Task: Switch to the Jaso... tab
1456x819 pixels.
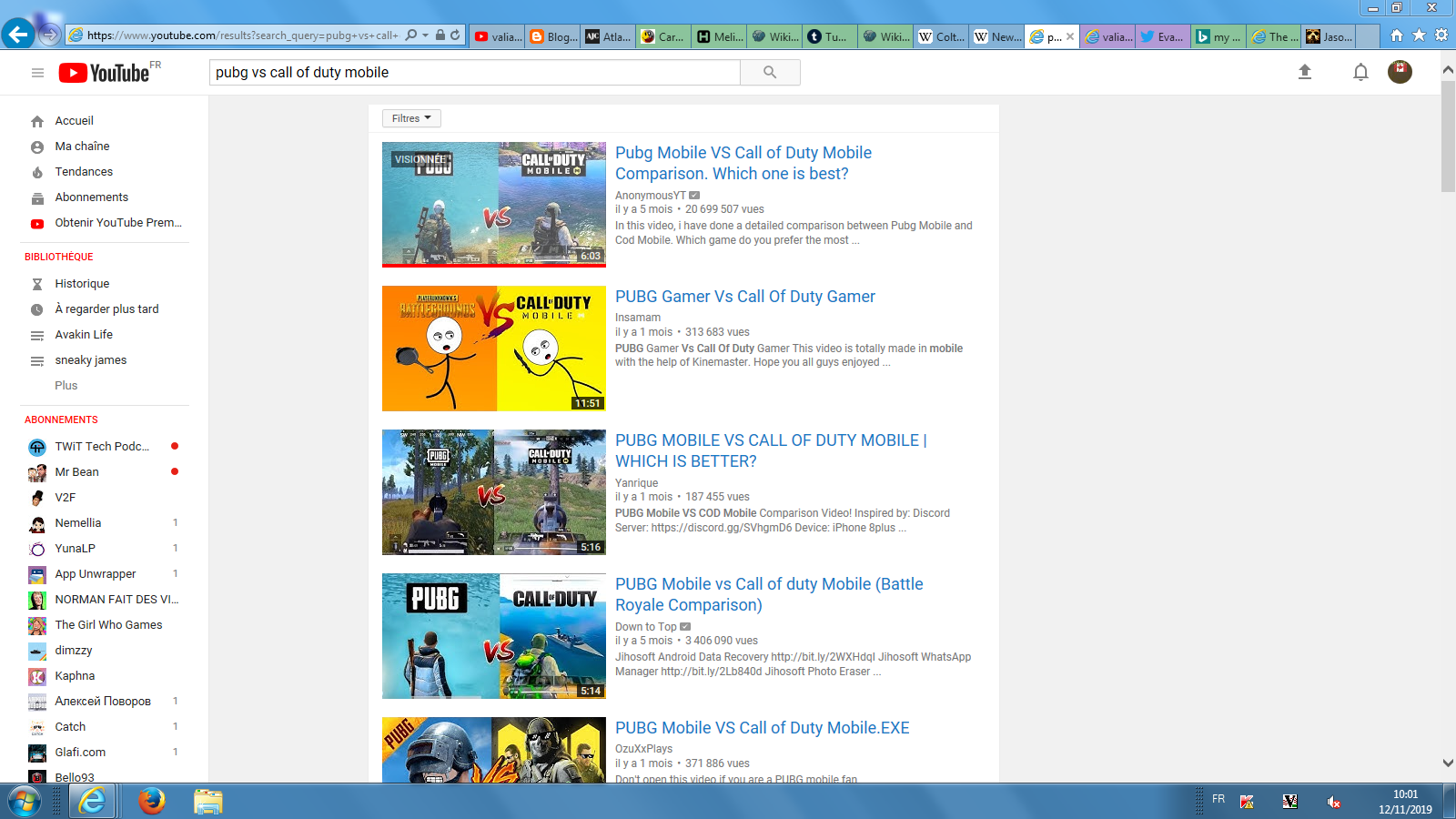Action: click(x=1329, y=36)
